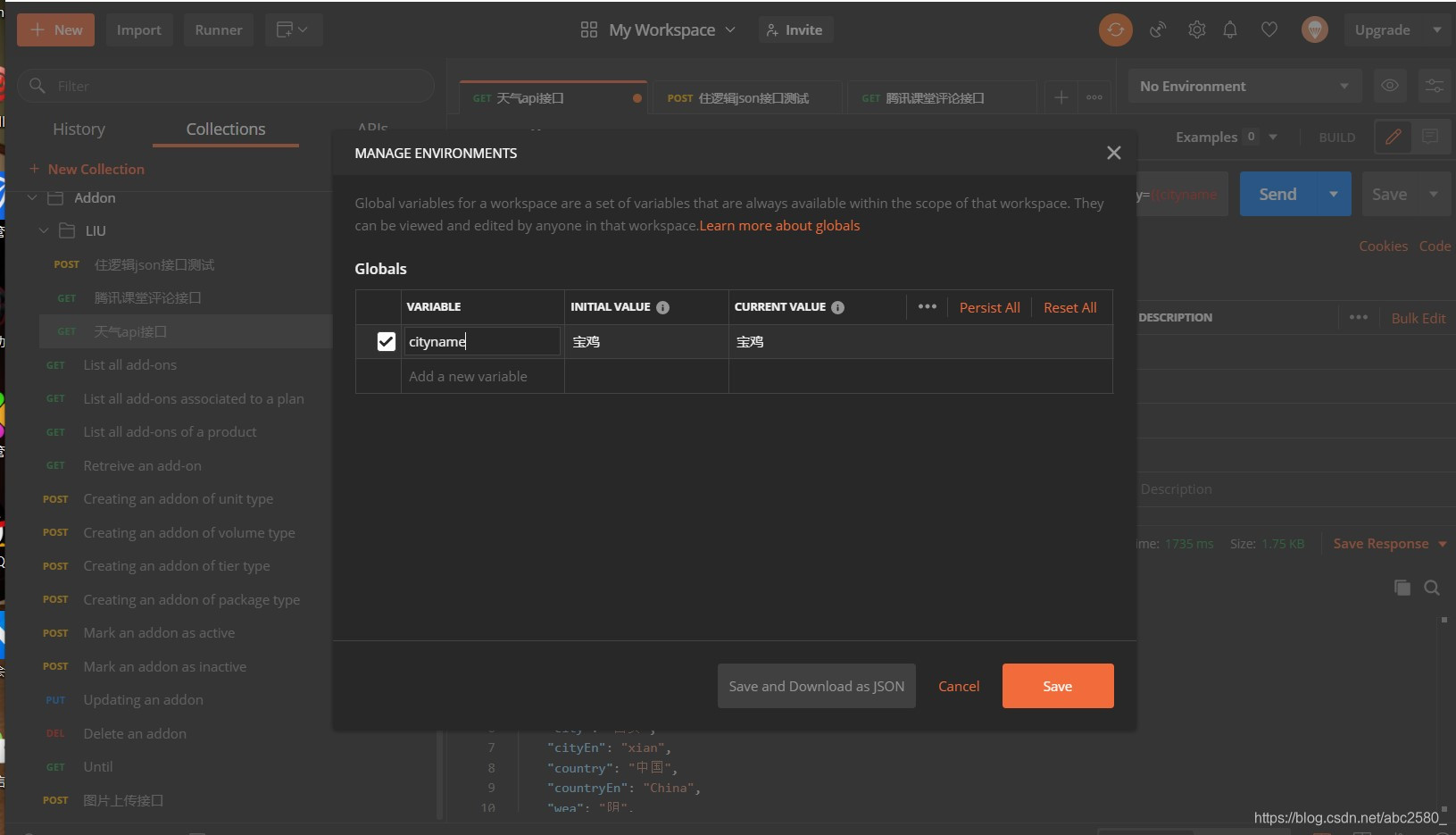The height and width of the screenshot is (835, 1456).
Task: Add a new request tab with plus
Action: coord(1061,97)
